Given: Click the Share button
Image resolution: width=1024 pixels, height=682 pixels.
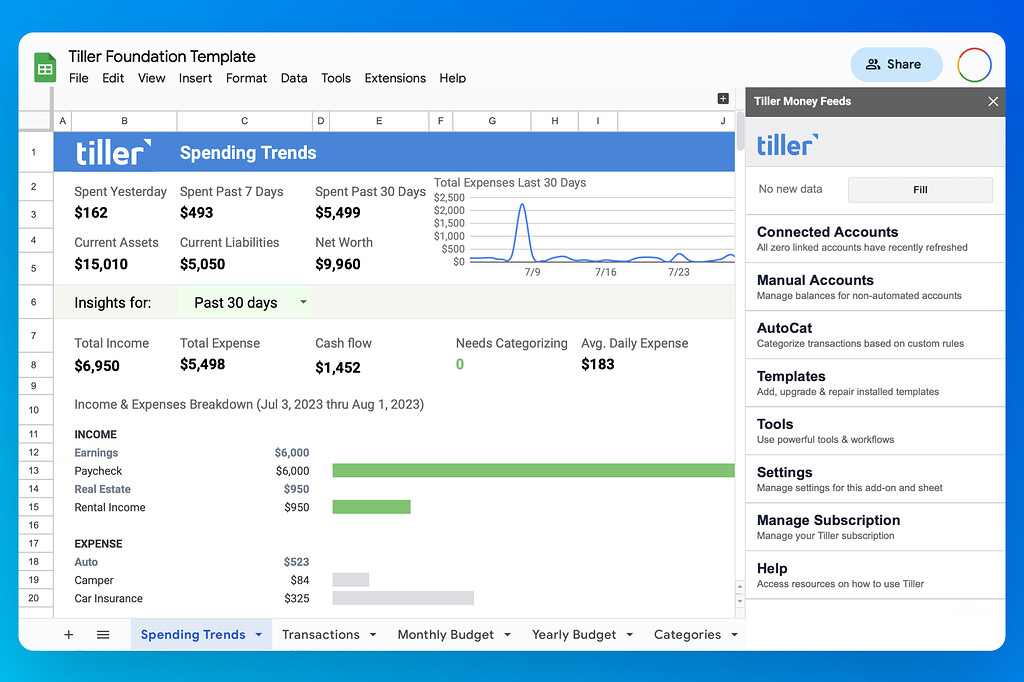Looking at the screenshot, I should (896, 64).
